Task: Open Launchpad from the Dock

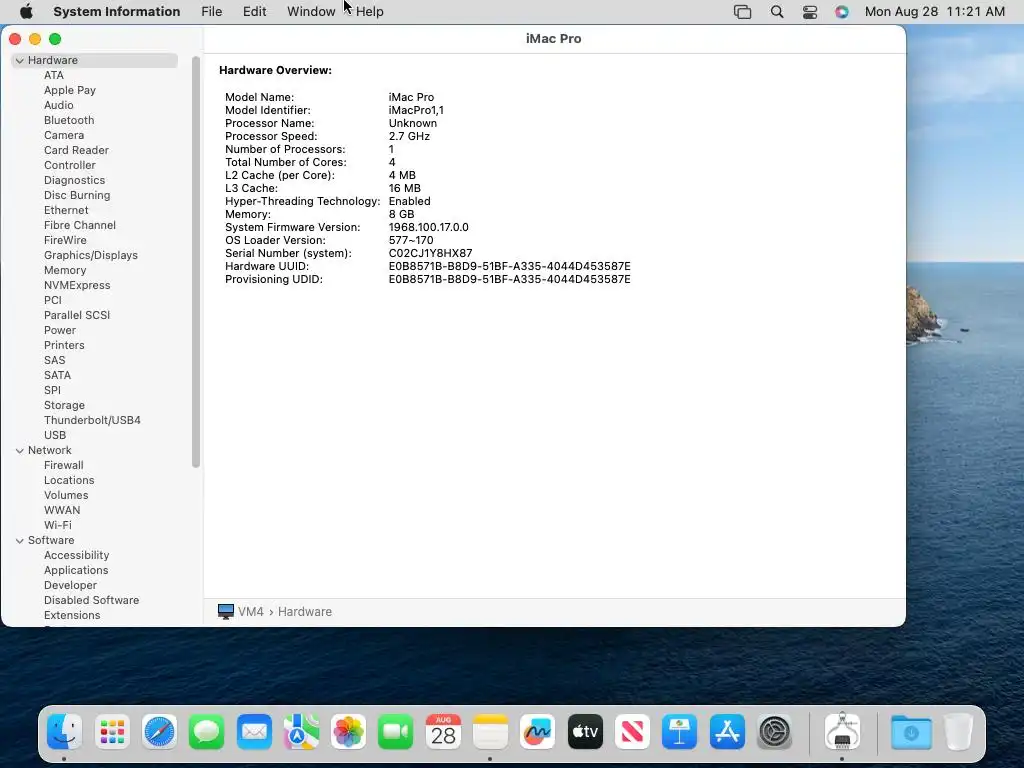Action: pos(112,731)
